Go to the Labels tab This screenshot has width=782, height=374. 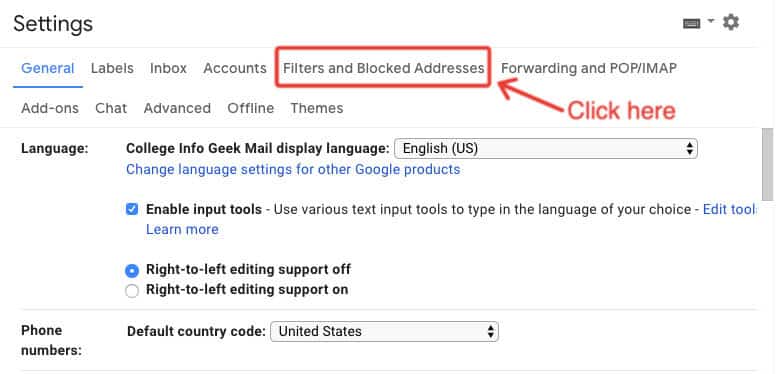coord(112,68)
